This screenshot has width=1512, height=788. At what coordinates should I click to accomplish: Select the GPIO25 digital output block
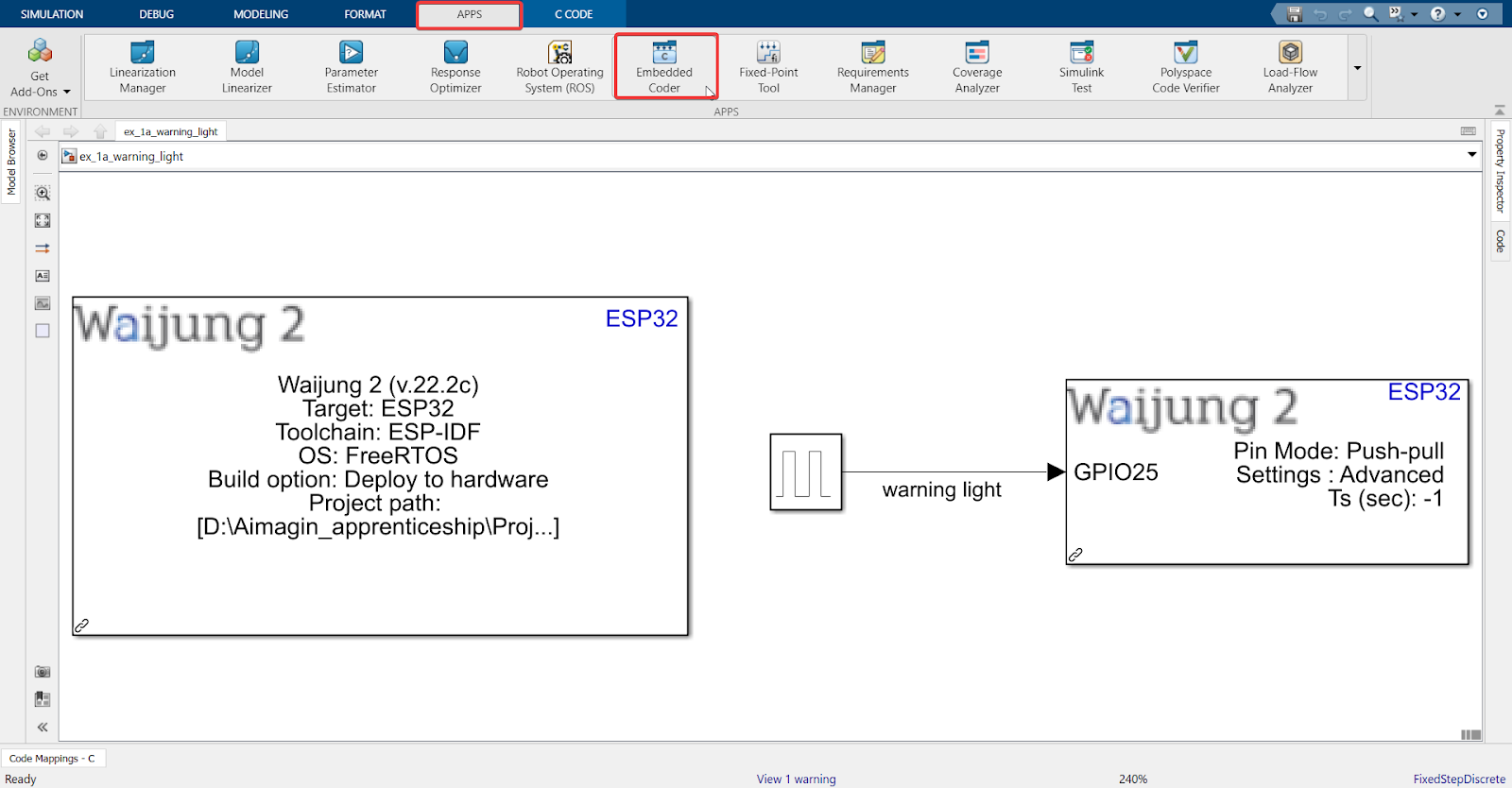pyautogui.click(x=1267, y=471)
